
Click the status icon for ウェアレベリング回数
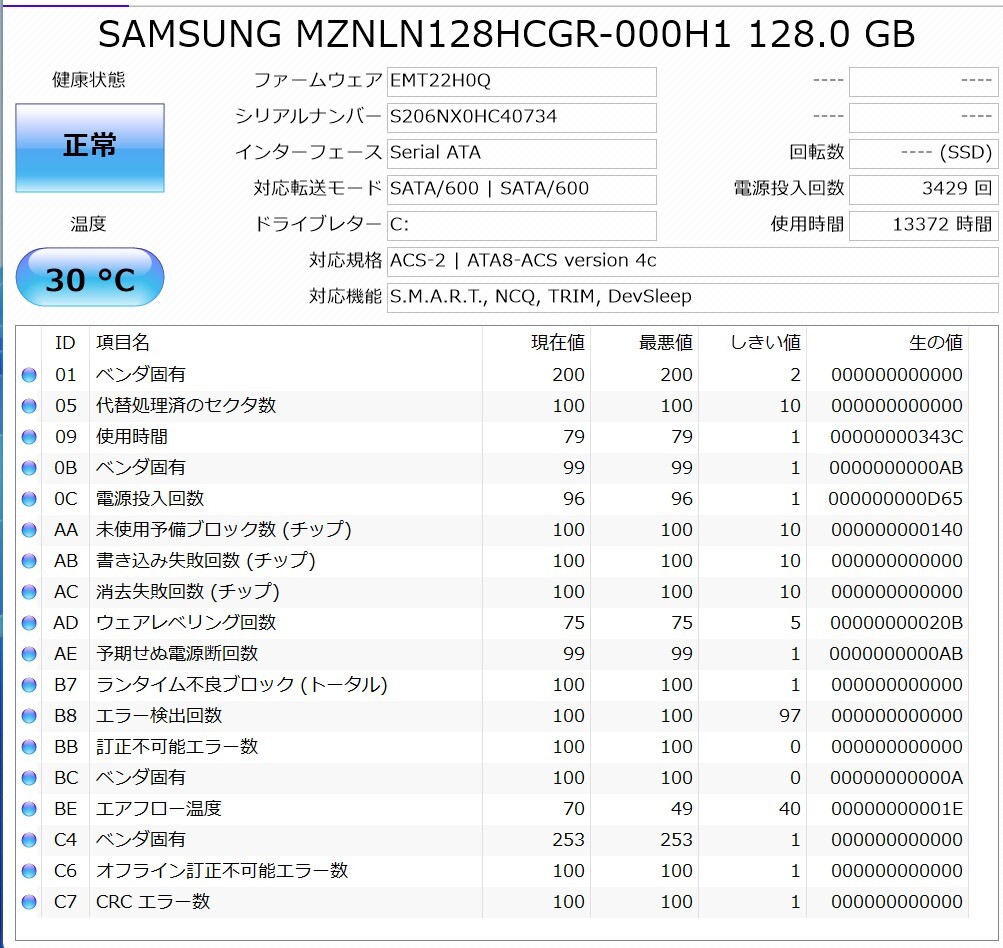(x=29, y=623)
